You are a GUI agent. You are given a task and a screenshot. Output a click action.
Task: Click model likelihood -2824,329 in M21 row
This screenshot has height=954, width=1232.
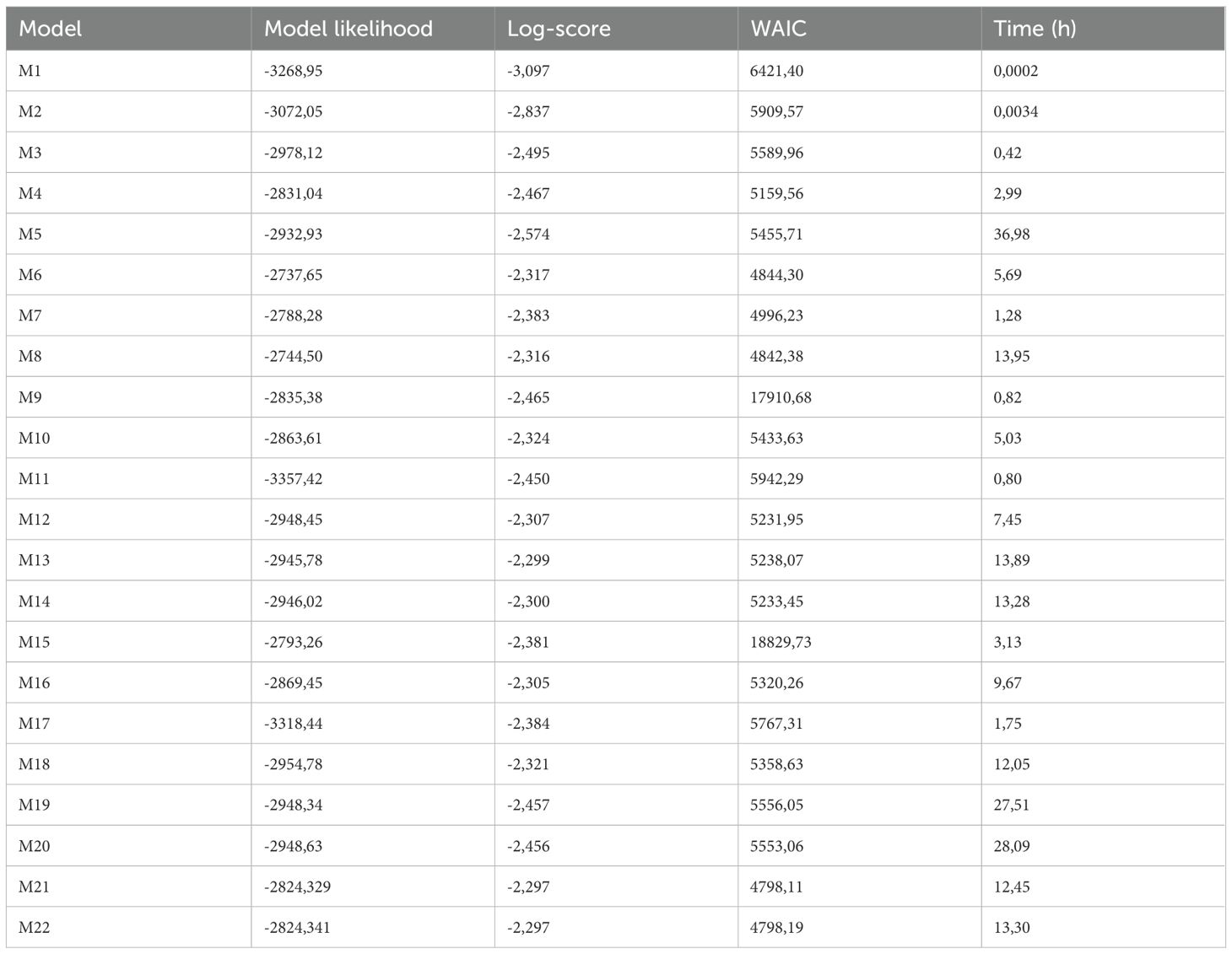[297, 887]
